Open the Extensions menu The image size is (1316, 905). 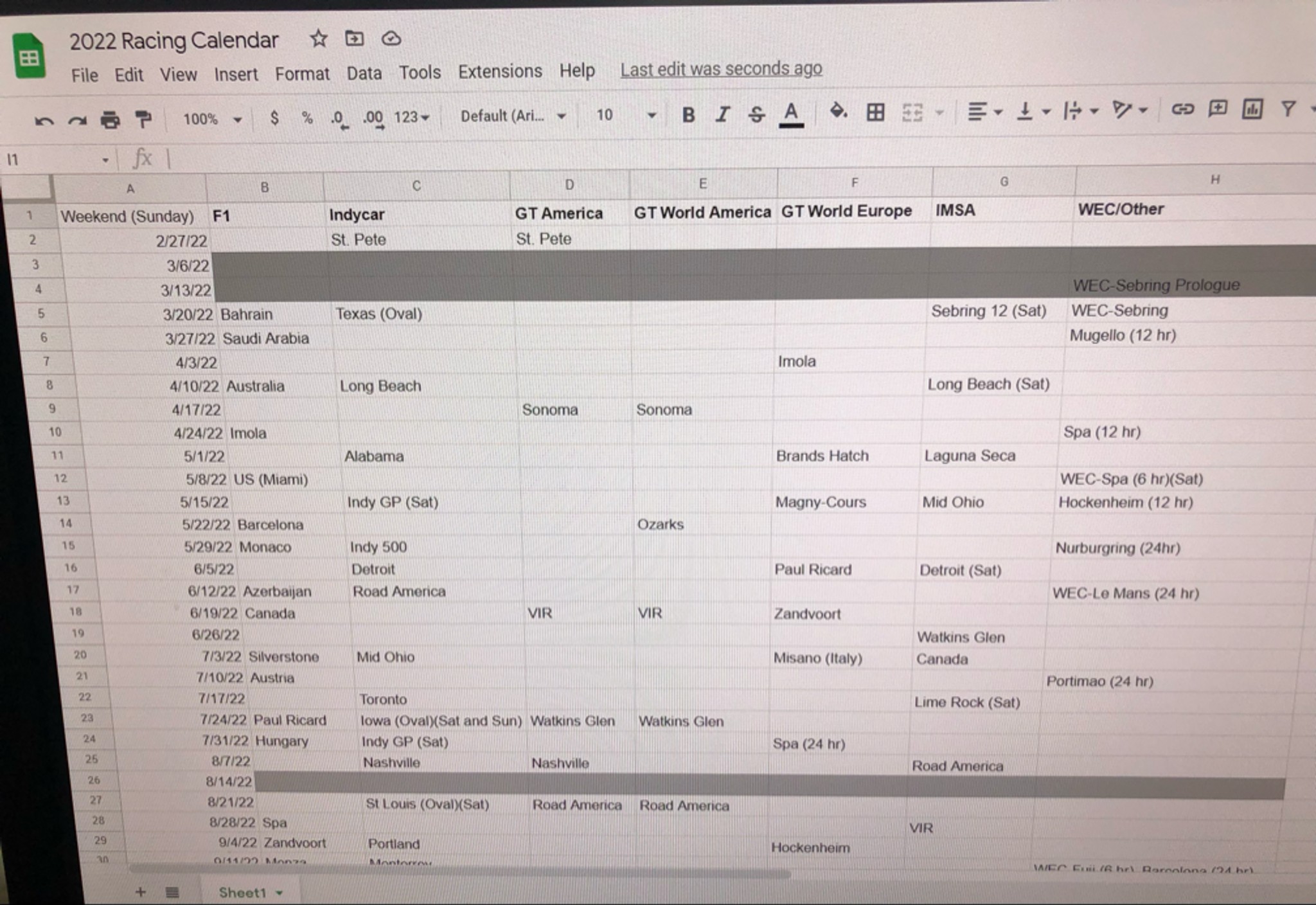click(x=500, y=71)
